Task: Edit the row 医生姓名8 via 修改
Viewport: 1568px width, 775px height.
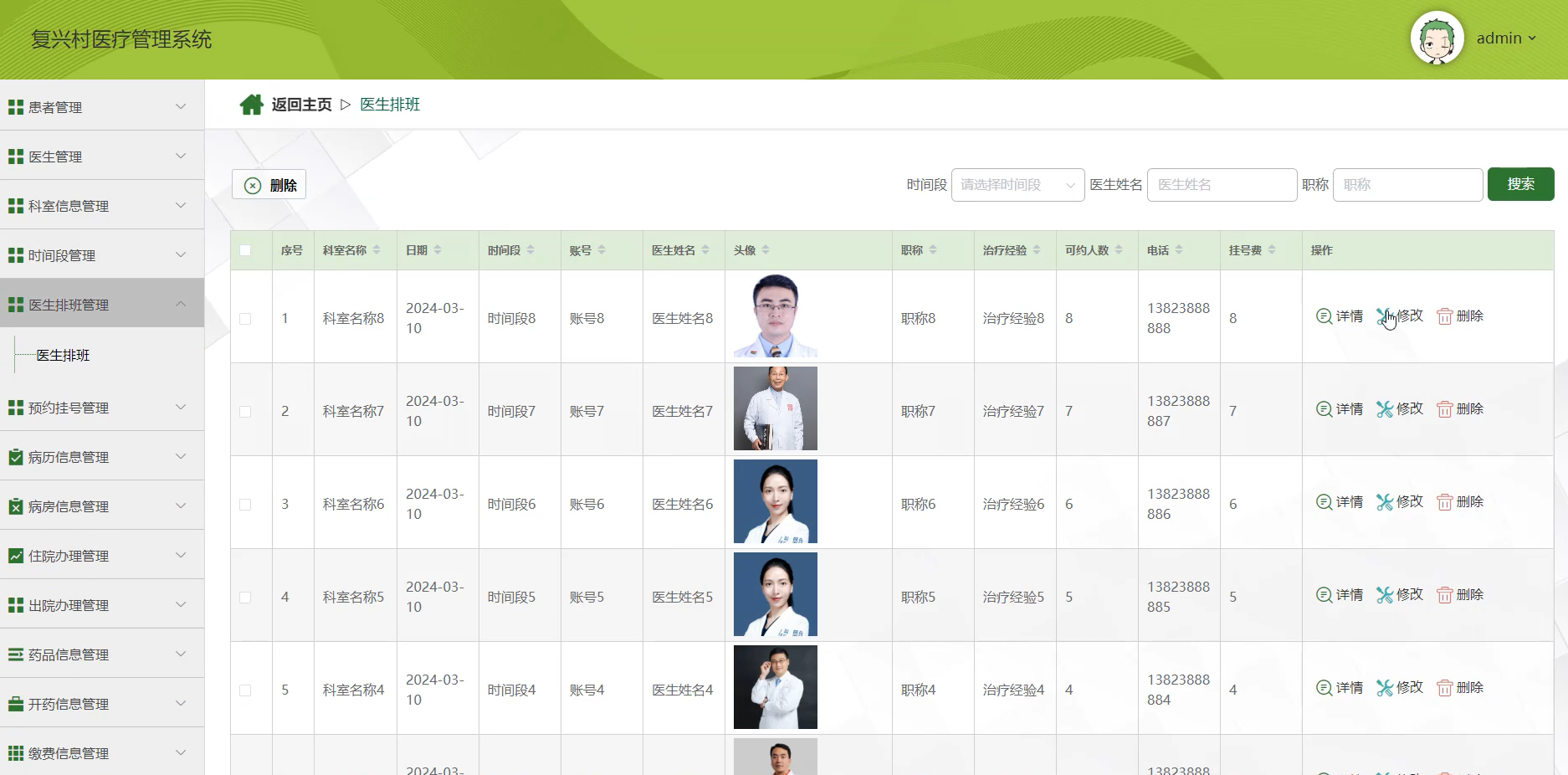Action: 1400,316
